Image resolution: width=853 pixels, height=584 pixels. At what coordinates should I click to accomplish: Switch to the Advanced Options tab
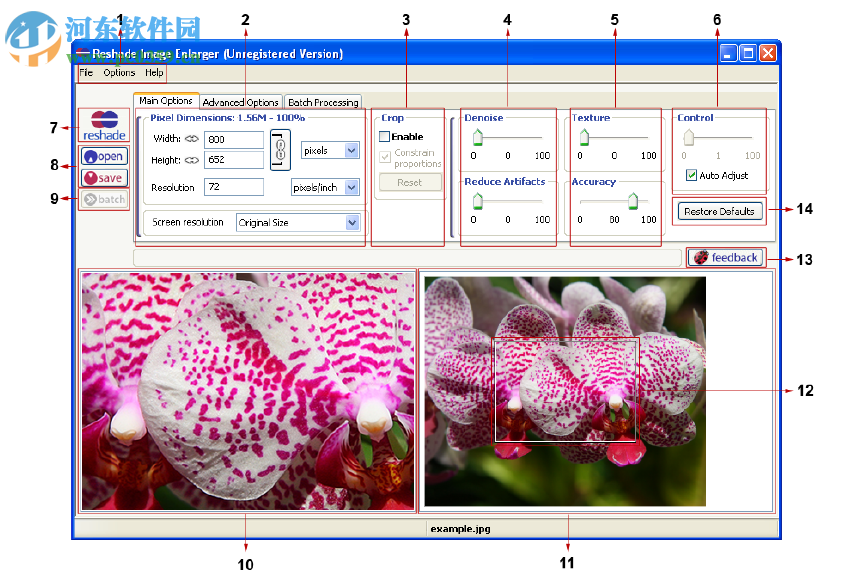(x=240, y=102)
